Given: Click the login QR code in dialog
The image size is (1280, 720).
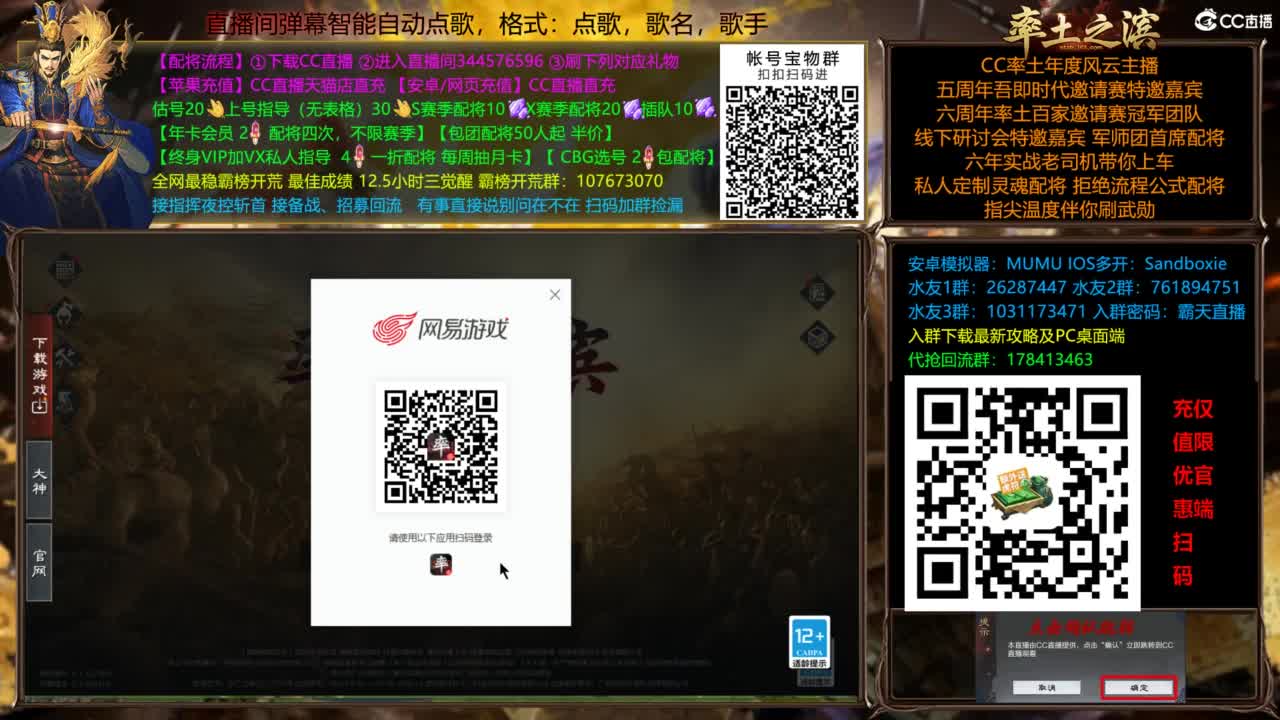Looking at the screenshot, I should [x=441, y=446].
